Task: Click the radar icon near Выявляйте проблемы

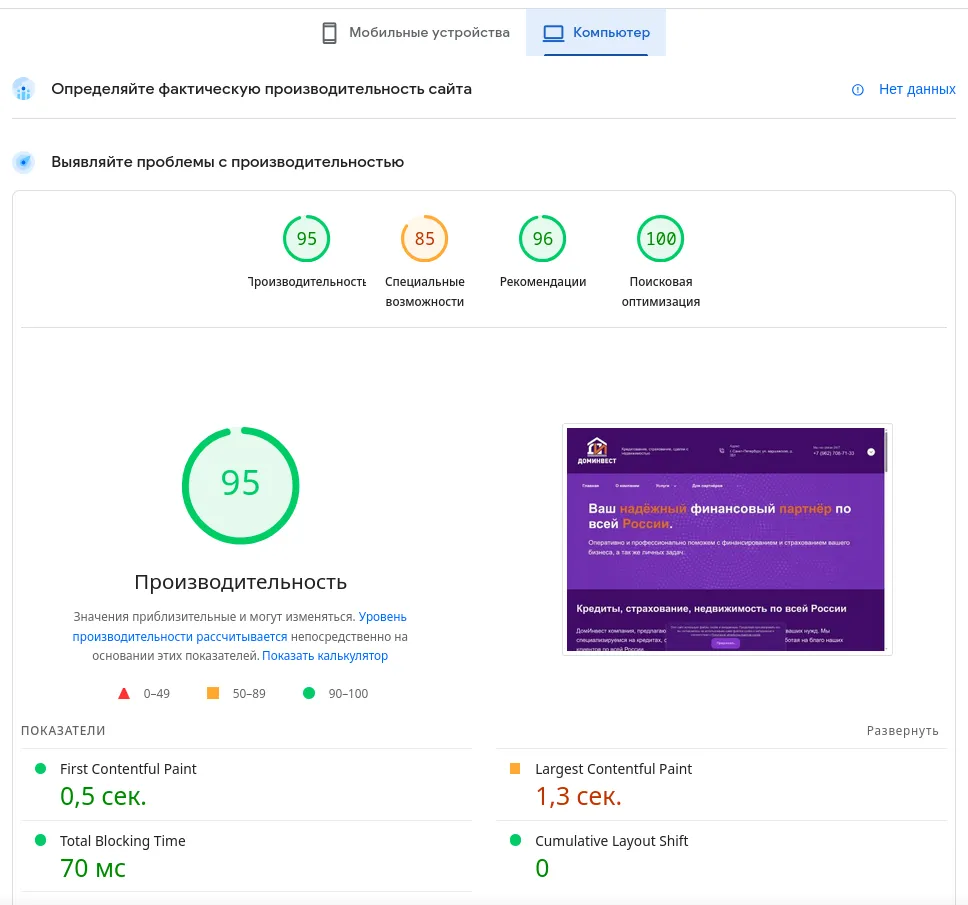Action: pyautogui.click(x=23, y=162)
